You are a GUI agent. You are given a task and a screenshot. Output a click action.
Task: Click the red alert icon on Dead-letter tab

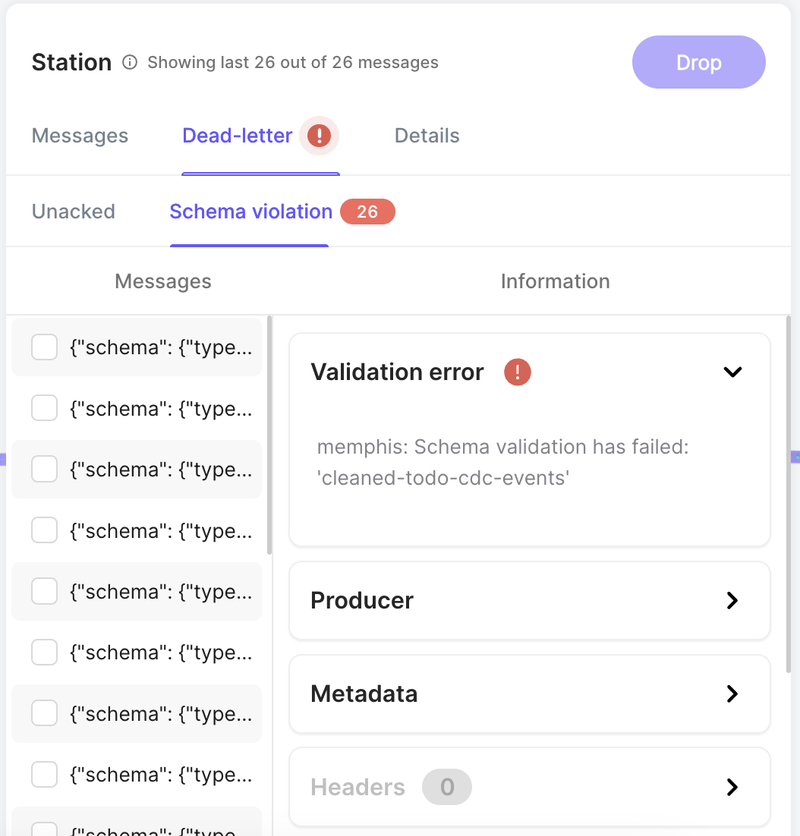[319, 136]
